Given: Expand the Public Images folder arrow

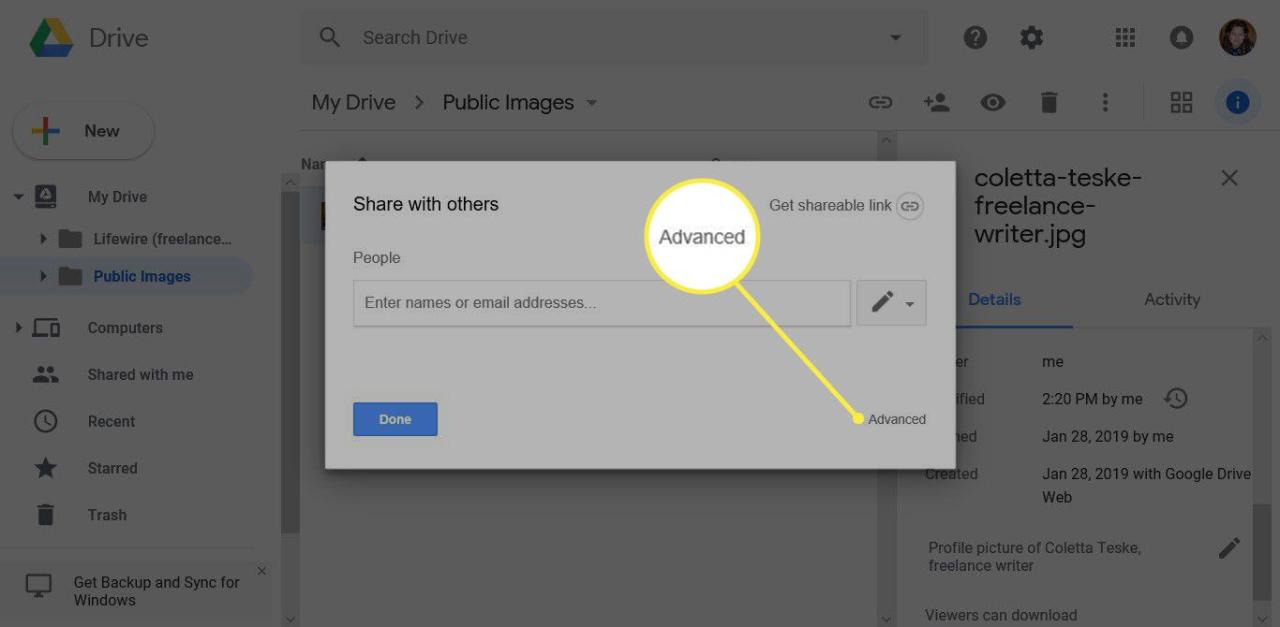Looking at the screenshot, I should point(43,276).
